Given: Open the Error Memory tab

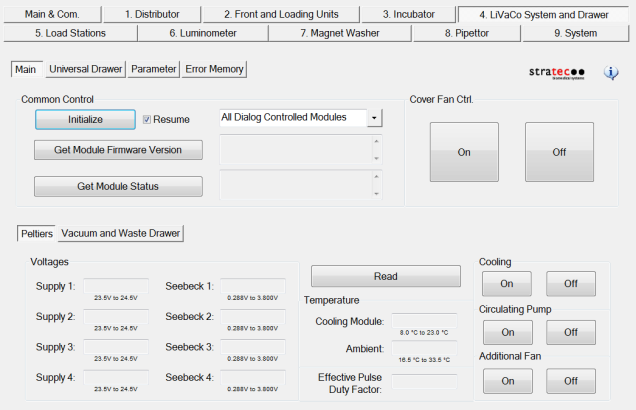Looking at the screenshot, I should coord(214,69).
